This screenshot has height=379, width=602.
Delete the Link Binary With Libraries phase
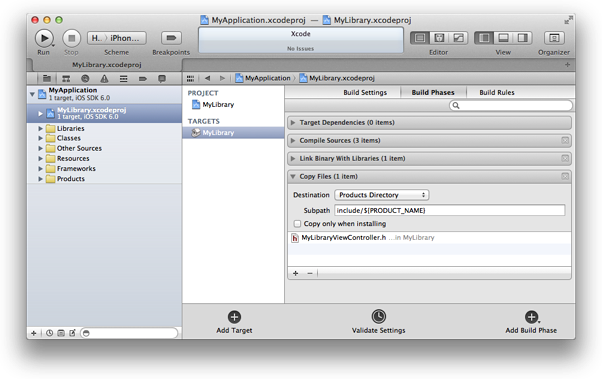(x=565, y=158)
